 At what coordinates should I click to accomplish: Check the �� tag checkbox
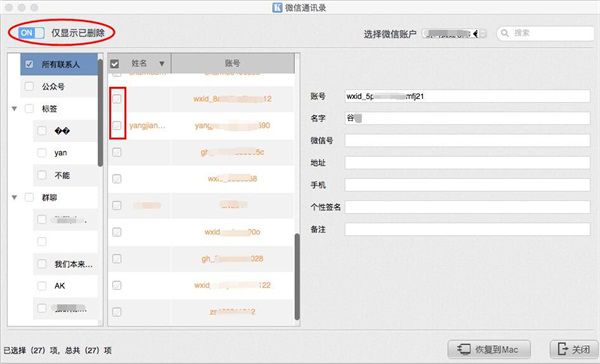point(42,131)
